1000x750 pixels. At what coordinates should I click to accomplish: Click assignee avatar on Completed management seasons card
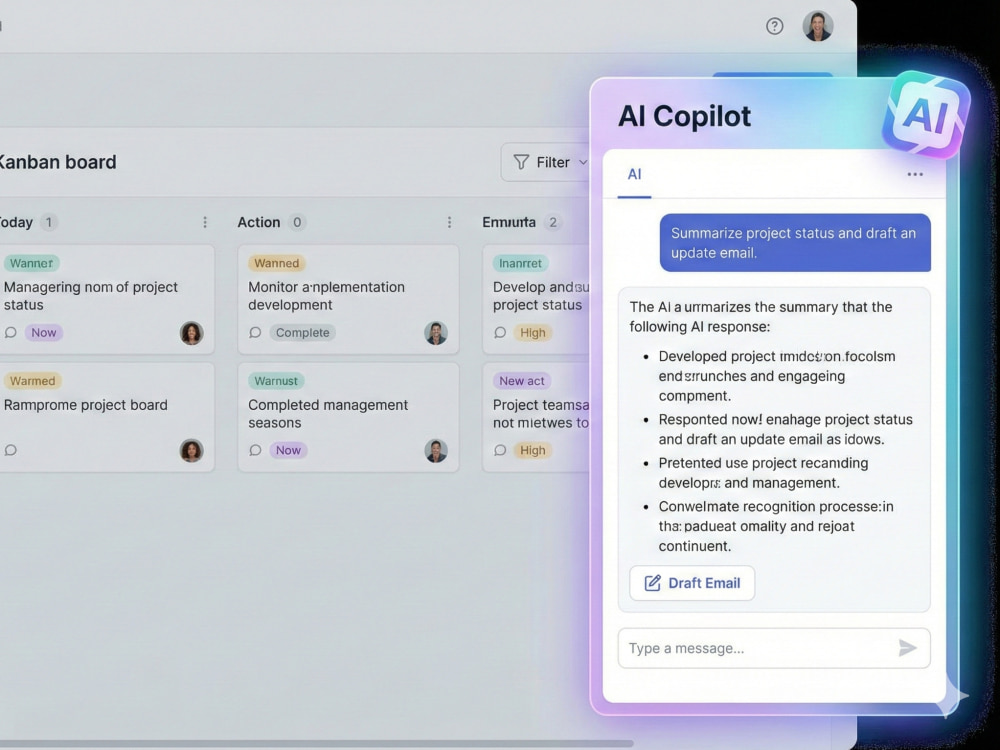[436, 450]
